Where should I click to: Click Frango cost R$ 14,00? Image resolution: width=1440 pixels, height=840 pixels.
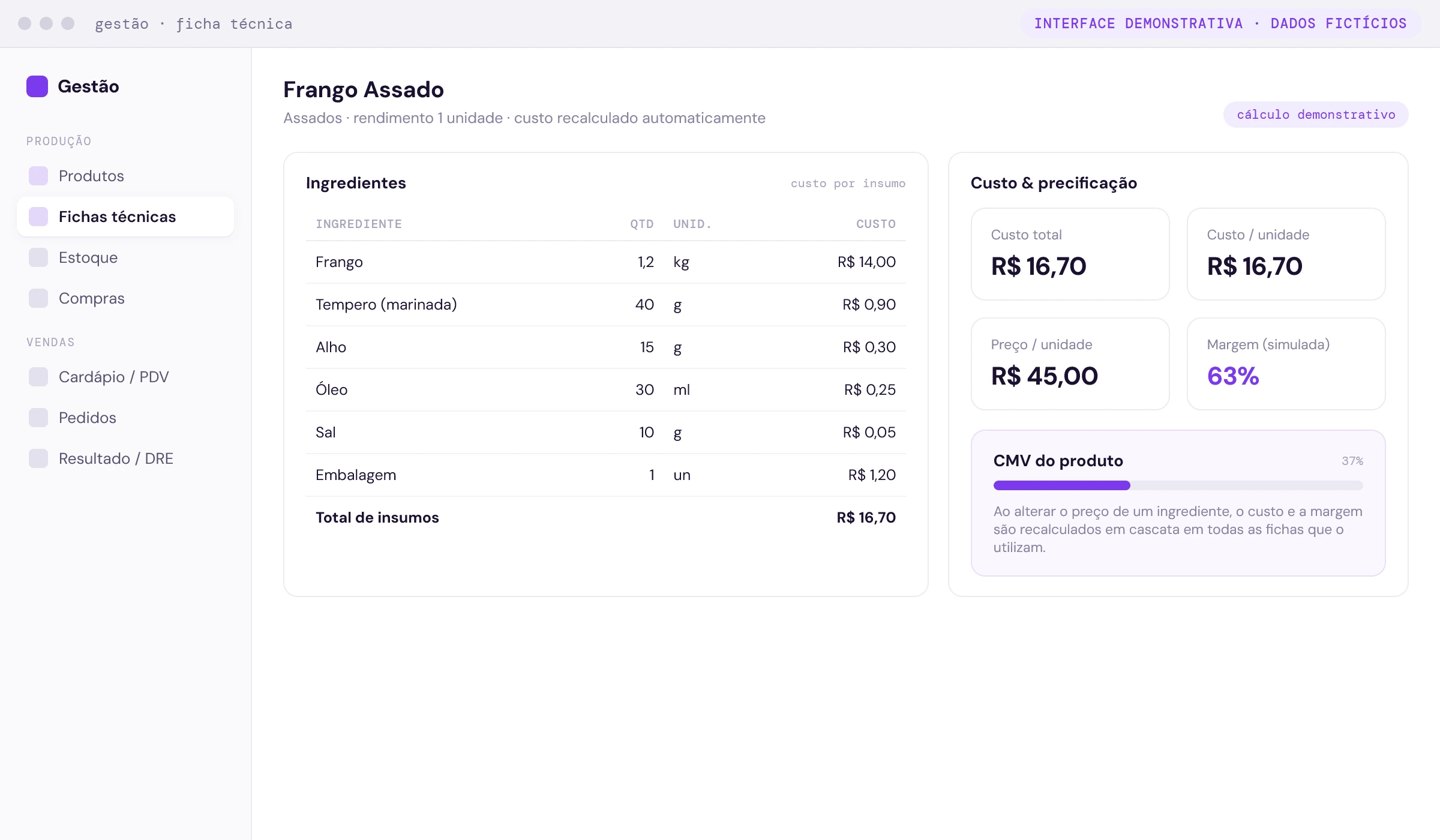pos(866,262)
